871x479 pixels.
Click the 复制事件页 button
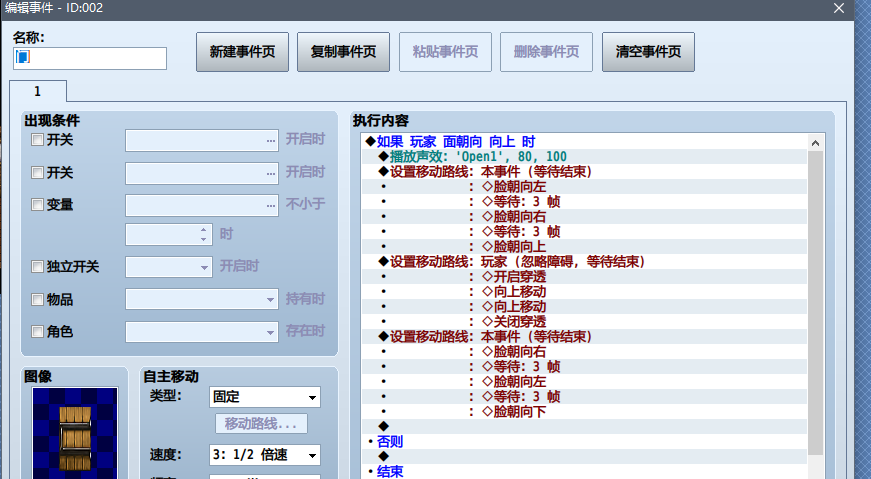pyautogui.click(x=343, y=52)
